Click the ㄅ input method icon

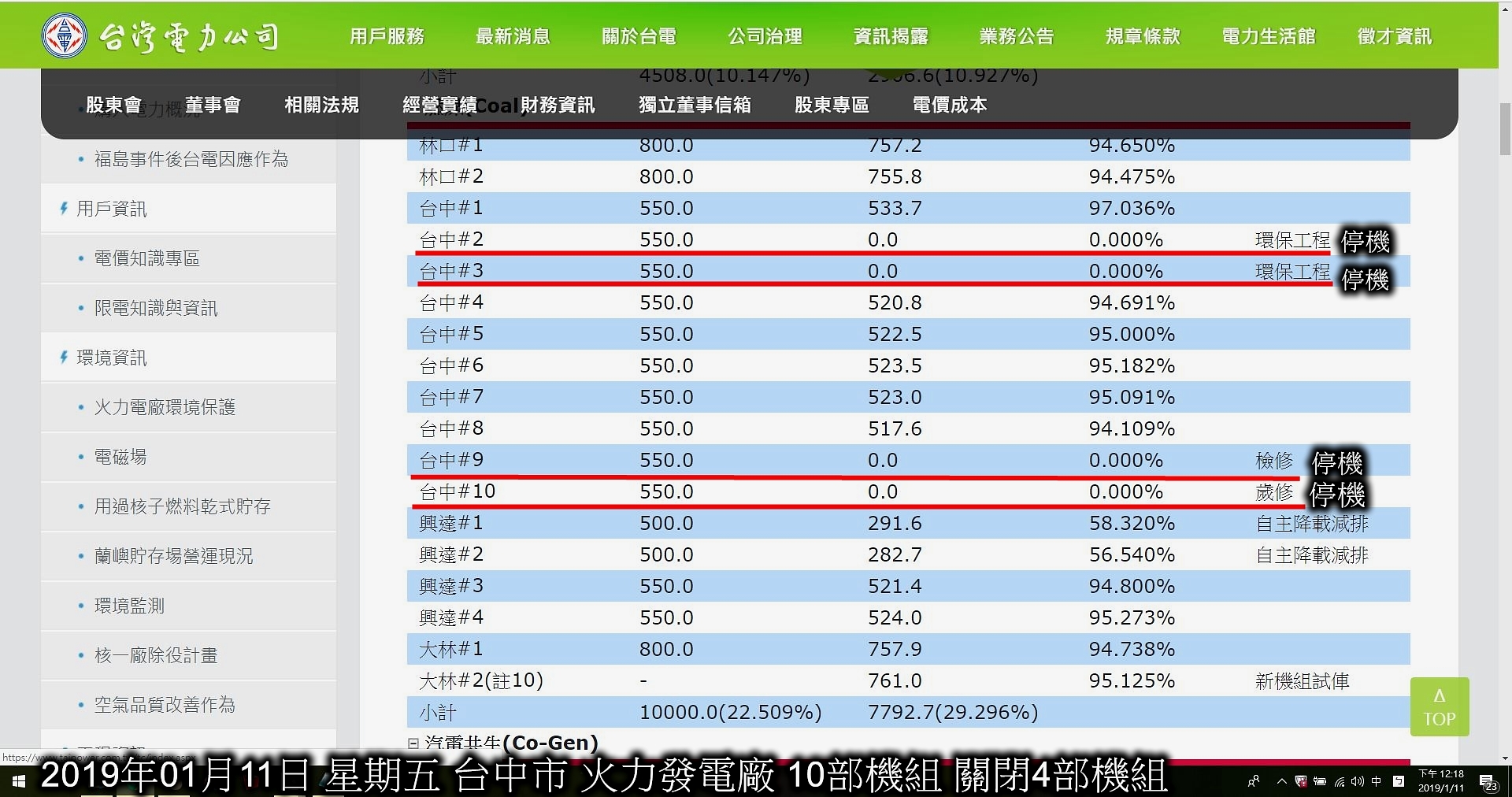[x=1398, y=781]
